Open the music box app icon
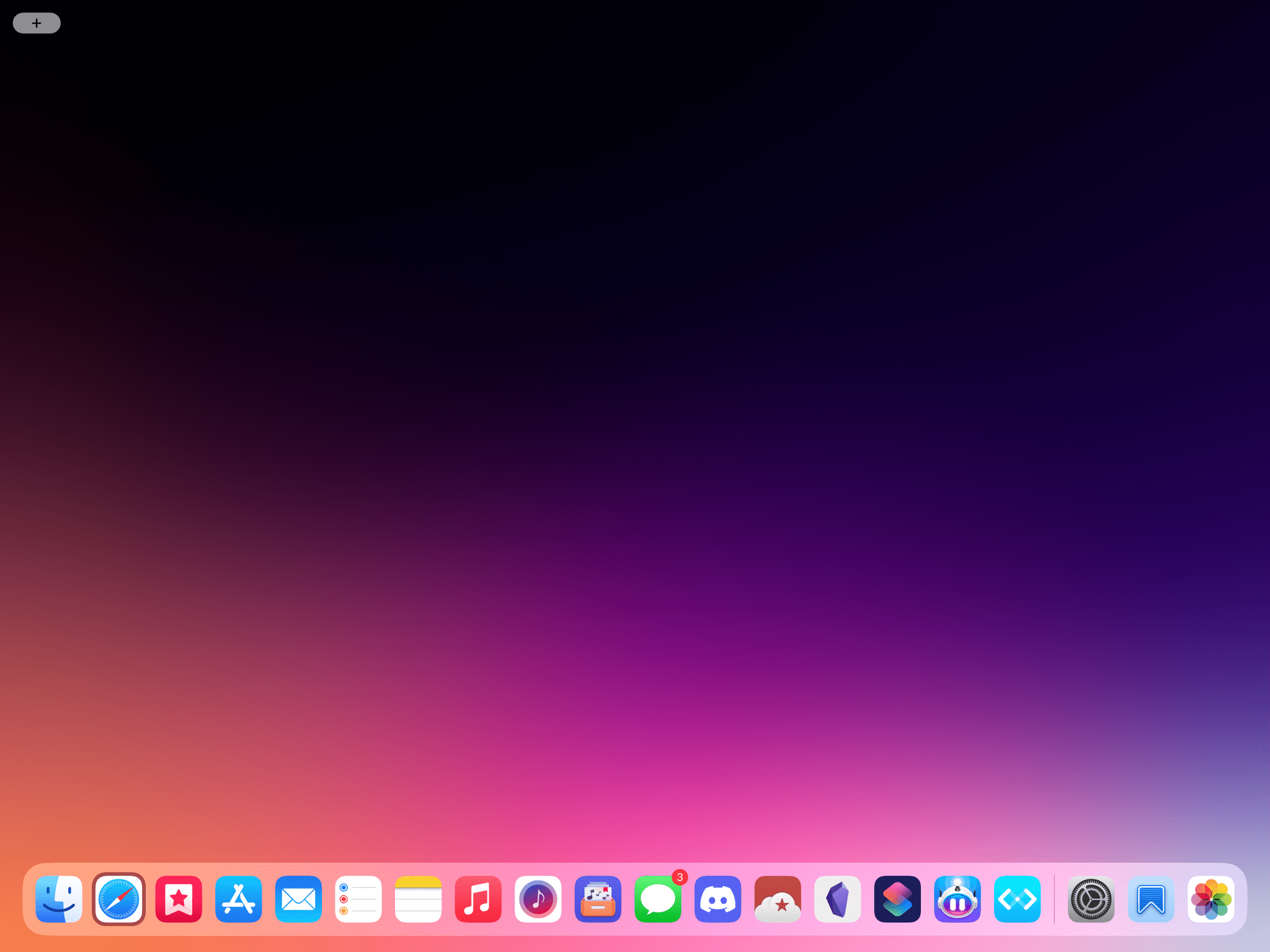The height and width of the screenshot is (952, 1270). tap(598, 899)
